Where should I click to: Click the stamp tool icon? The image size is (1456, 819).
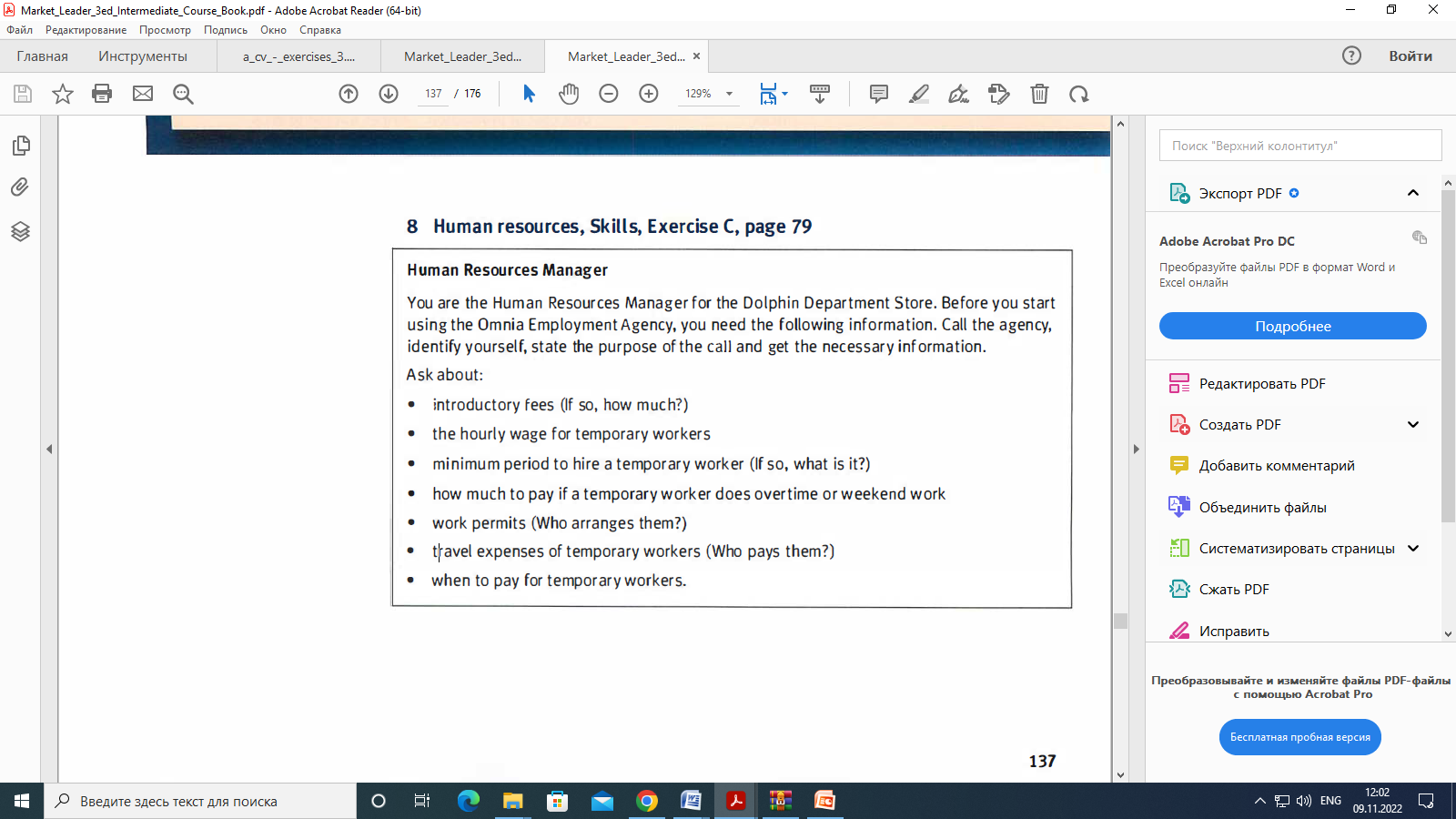(999, 94)
